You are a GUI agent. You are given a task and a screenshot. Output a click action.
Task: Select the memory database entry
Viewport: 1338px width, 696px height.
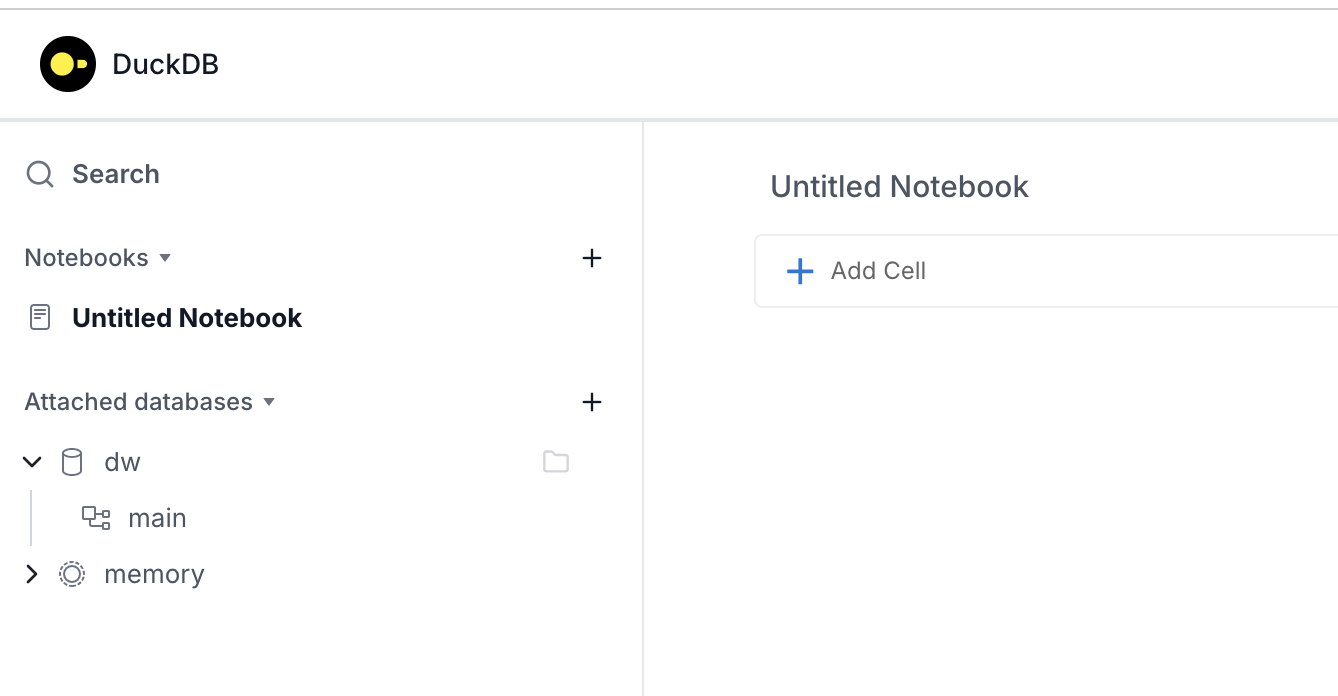153,574
